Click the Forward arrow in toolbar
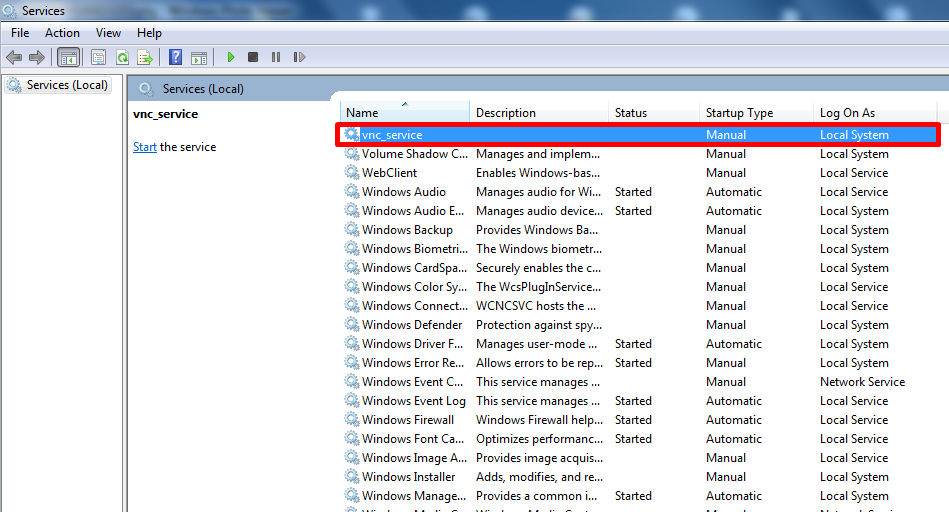Image resolution: width=949 pixels, height=512 pixels. [x=37, y=58]
